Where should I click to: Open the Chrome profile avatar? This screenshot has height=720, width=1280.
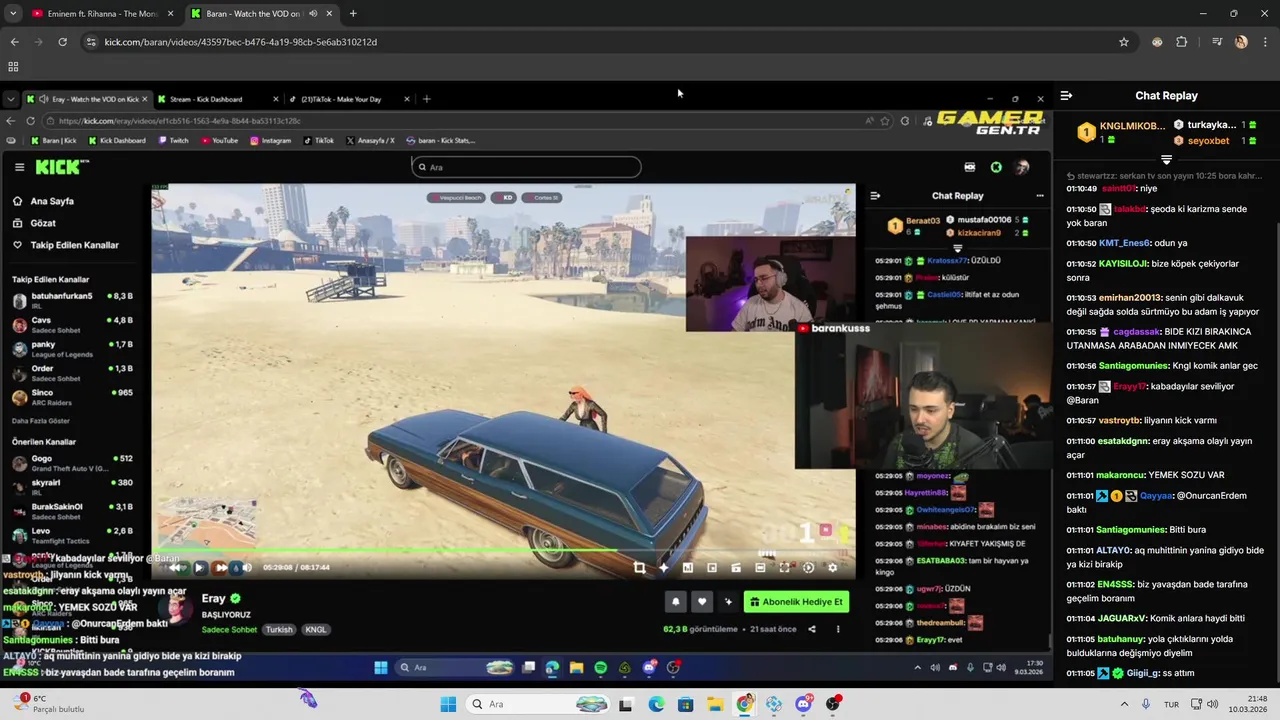pyautogui.click(x=1241, y=42)
